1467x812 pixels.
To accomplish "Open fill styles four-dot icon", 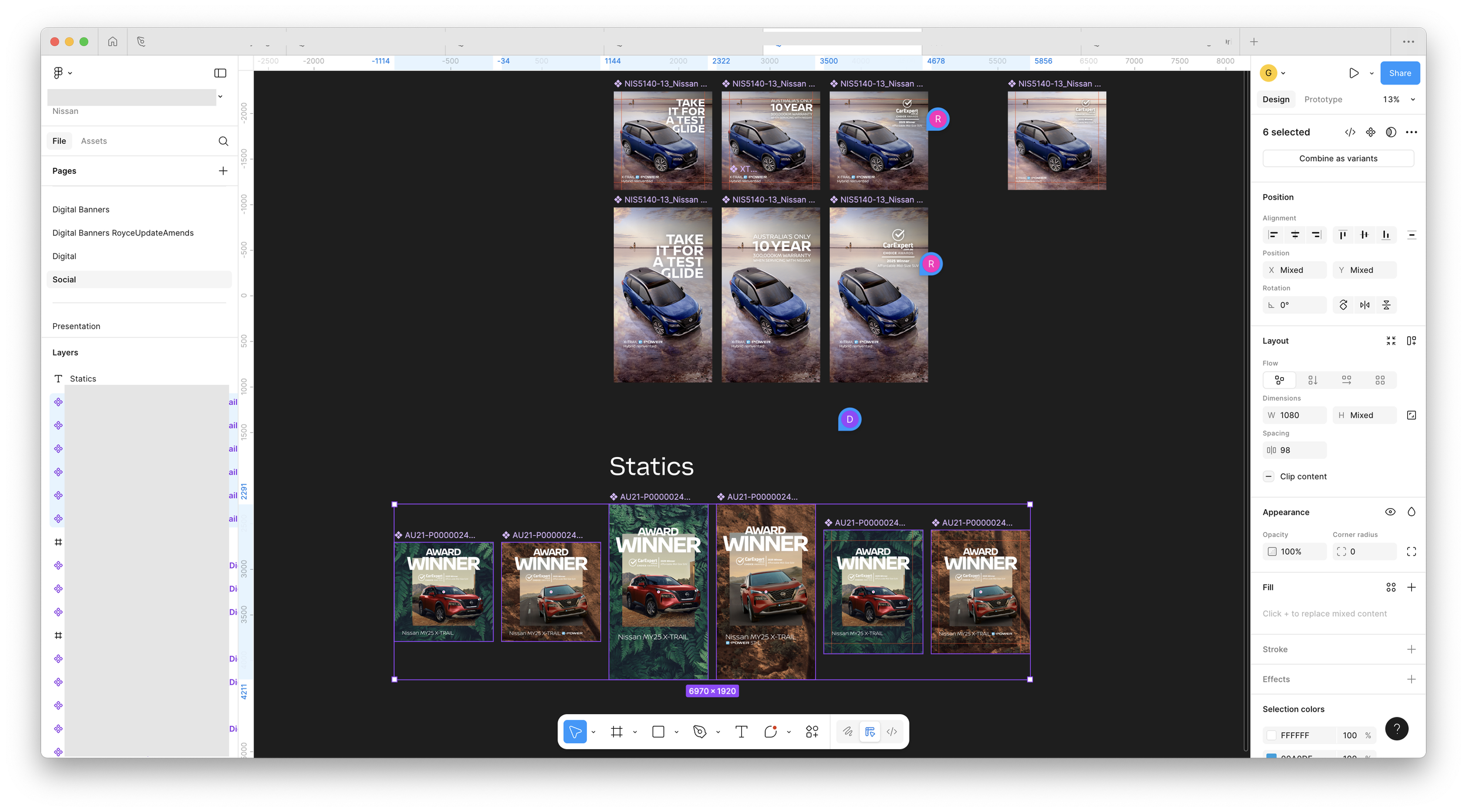I will [1391, 587].
